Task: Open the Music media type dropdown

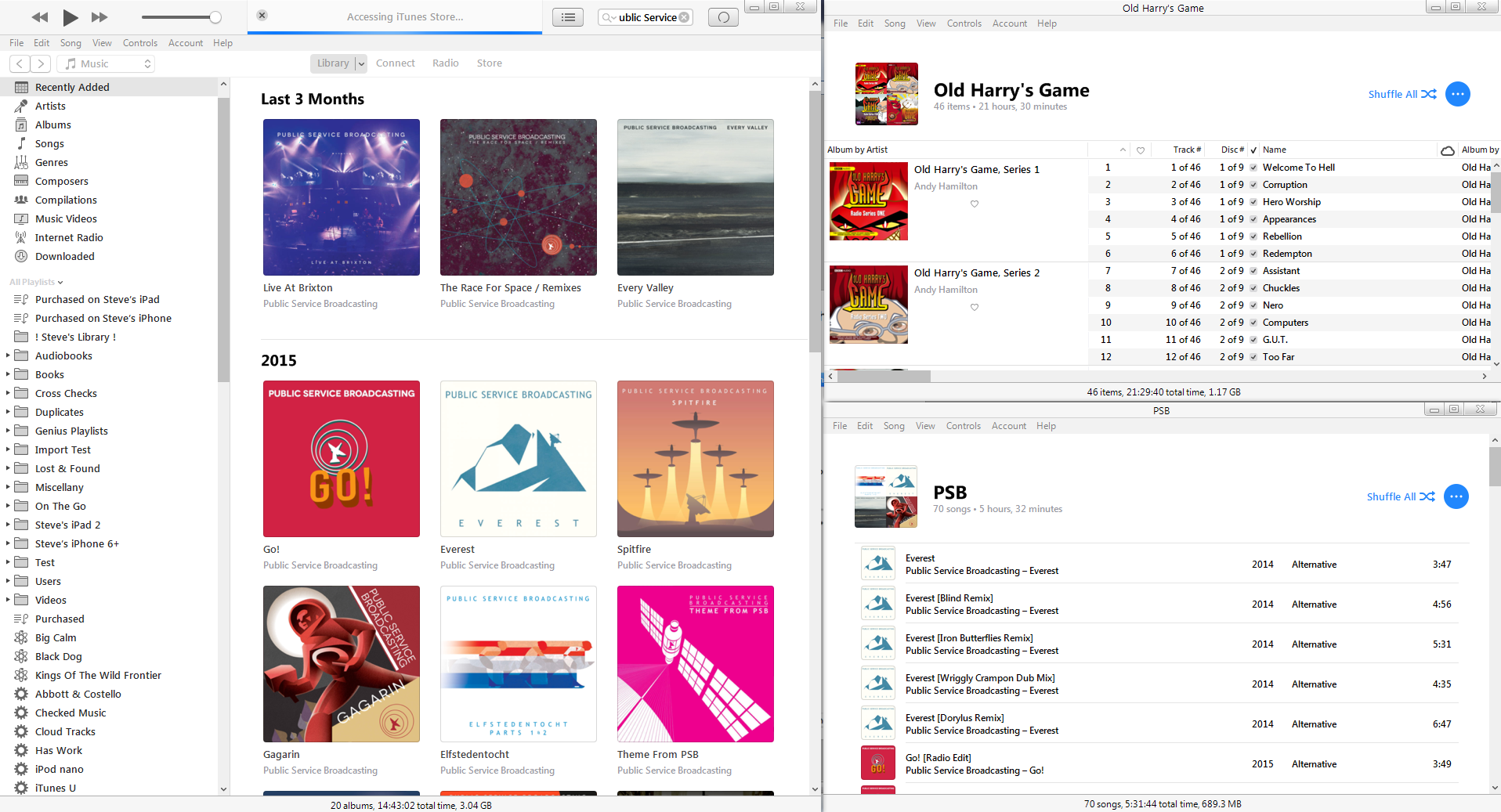Action: 106,63
